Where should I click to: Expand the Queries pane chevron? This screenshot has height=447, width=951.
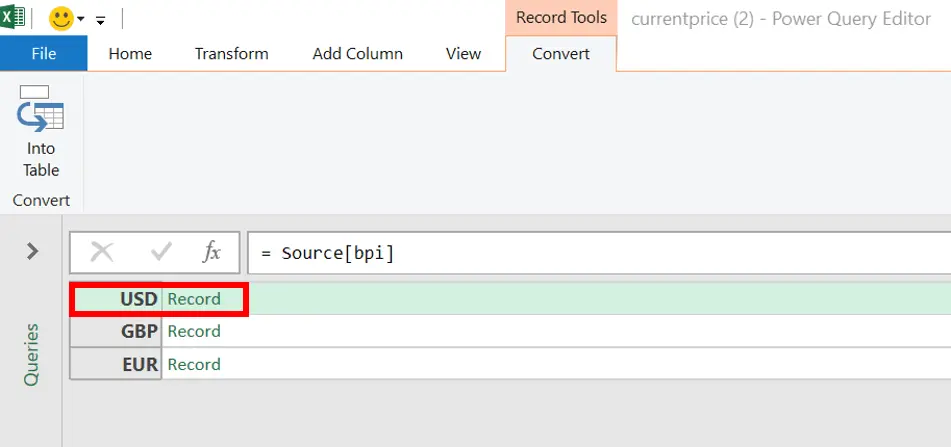[x=33, y=251]
